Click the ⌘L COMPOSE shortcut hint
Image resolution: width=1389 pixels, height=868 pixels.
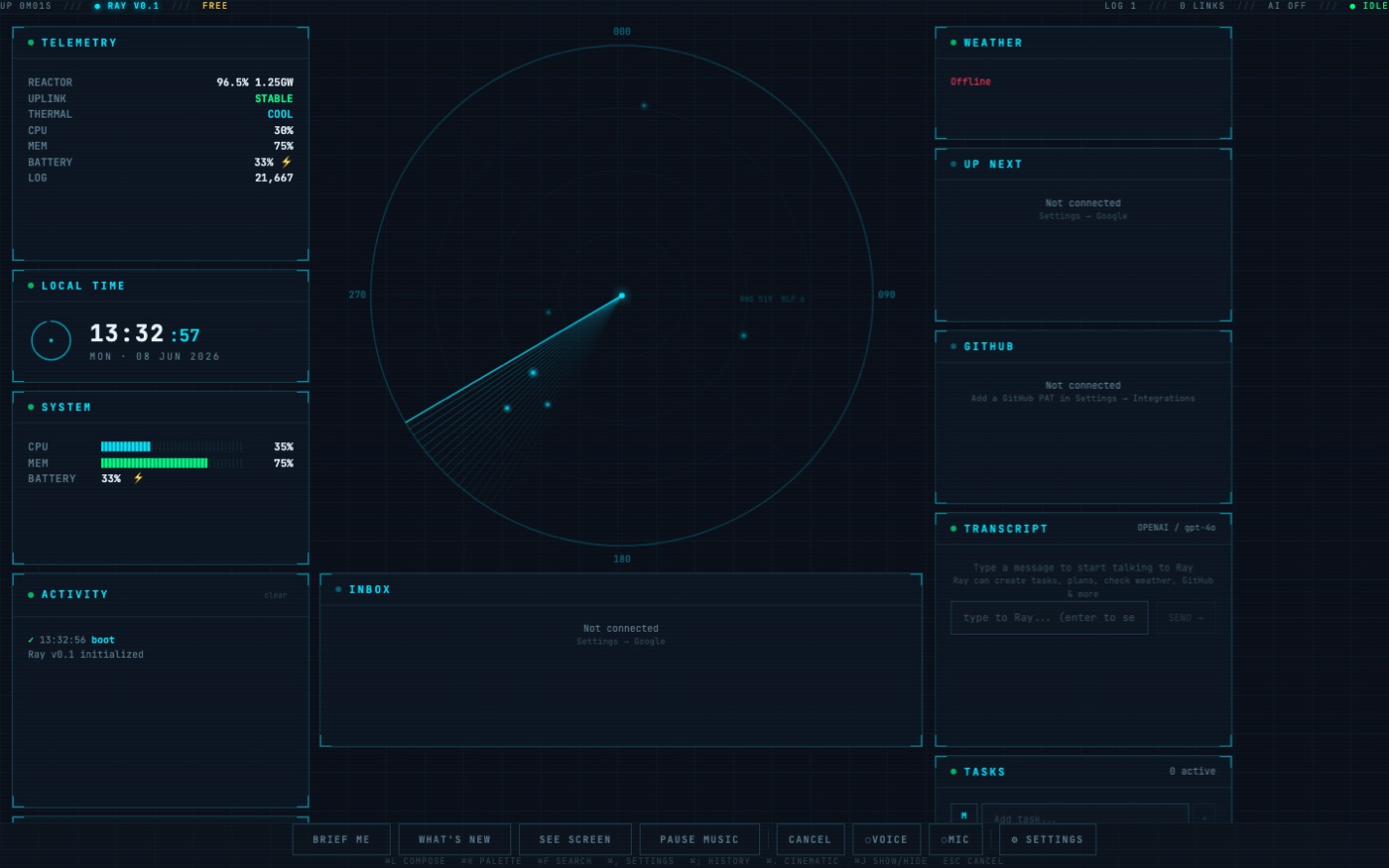coord(415,861)
